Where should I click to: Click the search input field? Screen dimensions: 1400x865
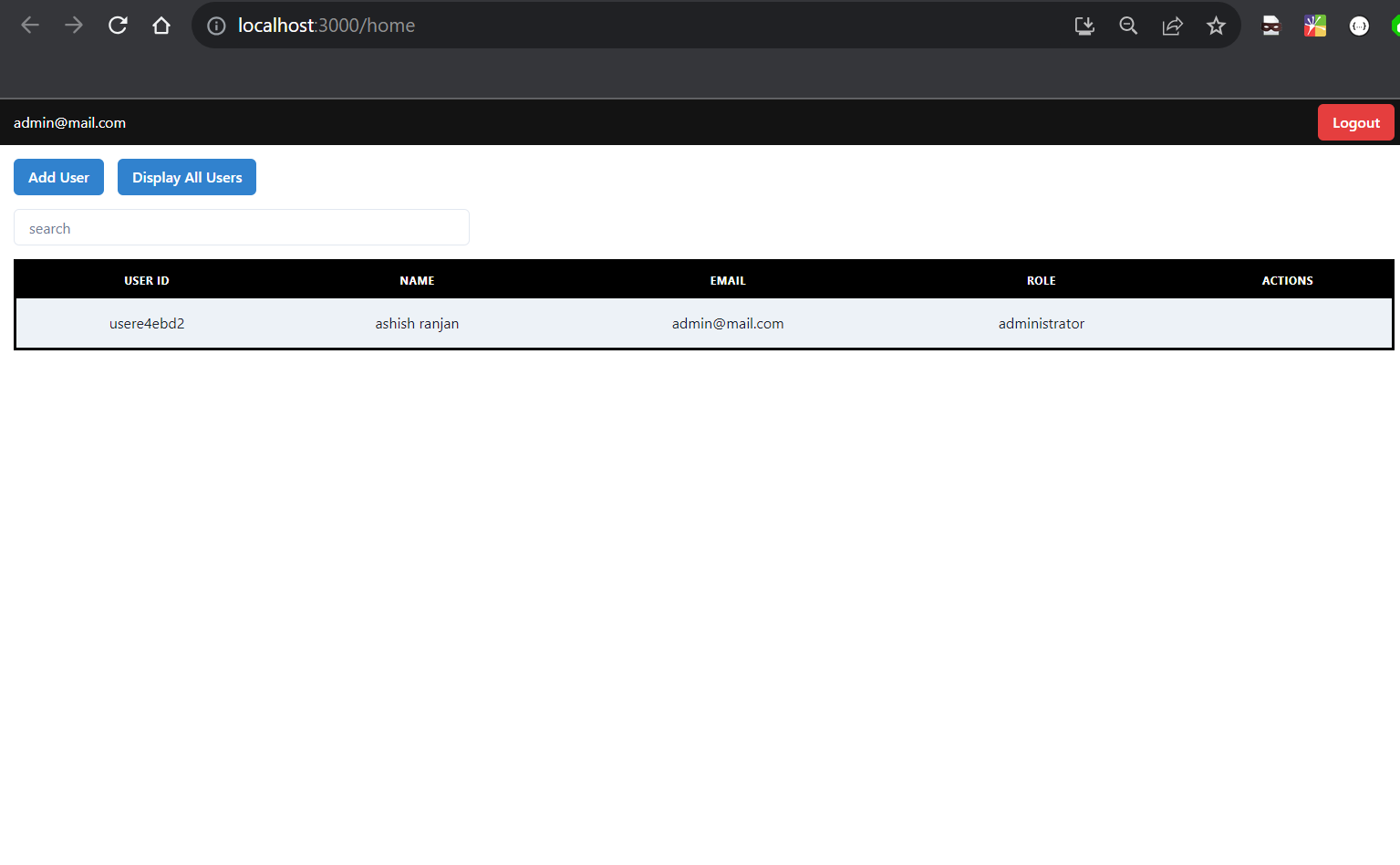pyautogui.click(x=241, y=227)
